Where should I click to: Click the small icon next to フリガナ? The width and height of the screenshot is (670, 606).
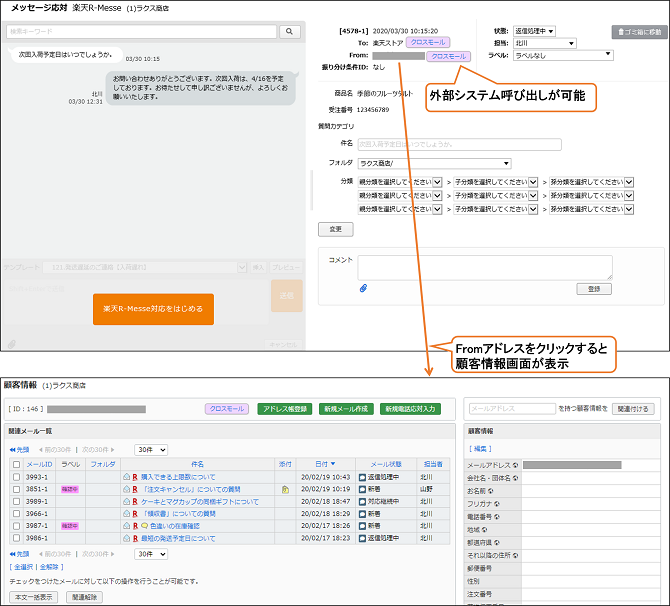(497, 504)
